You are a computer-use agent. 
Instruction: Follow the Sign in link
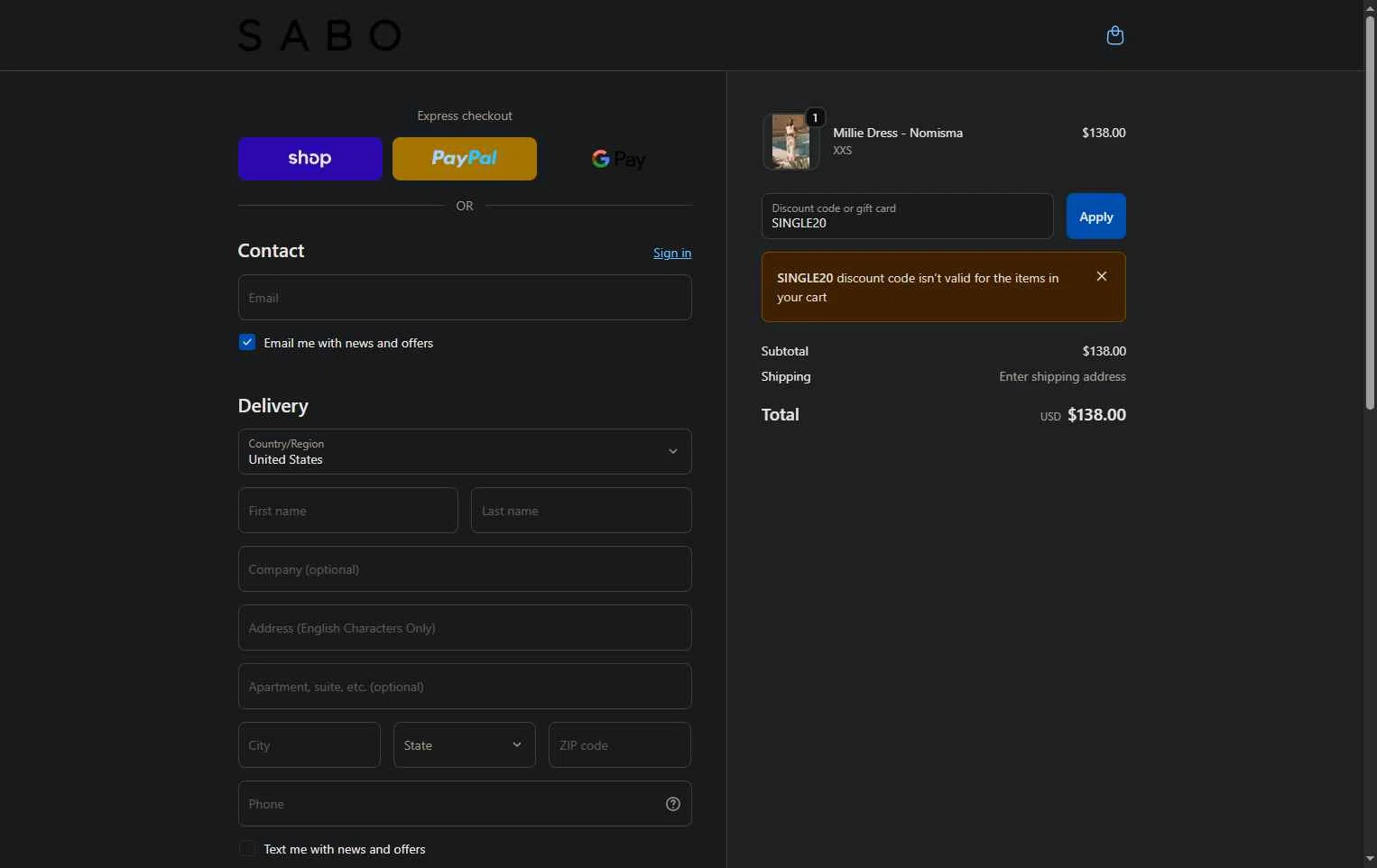(x=672, y=253)
